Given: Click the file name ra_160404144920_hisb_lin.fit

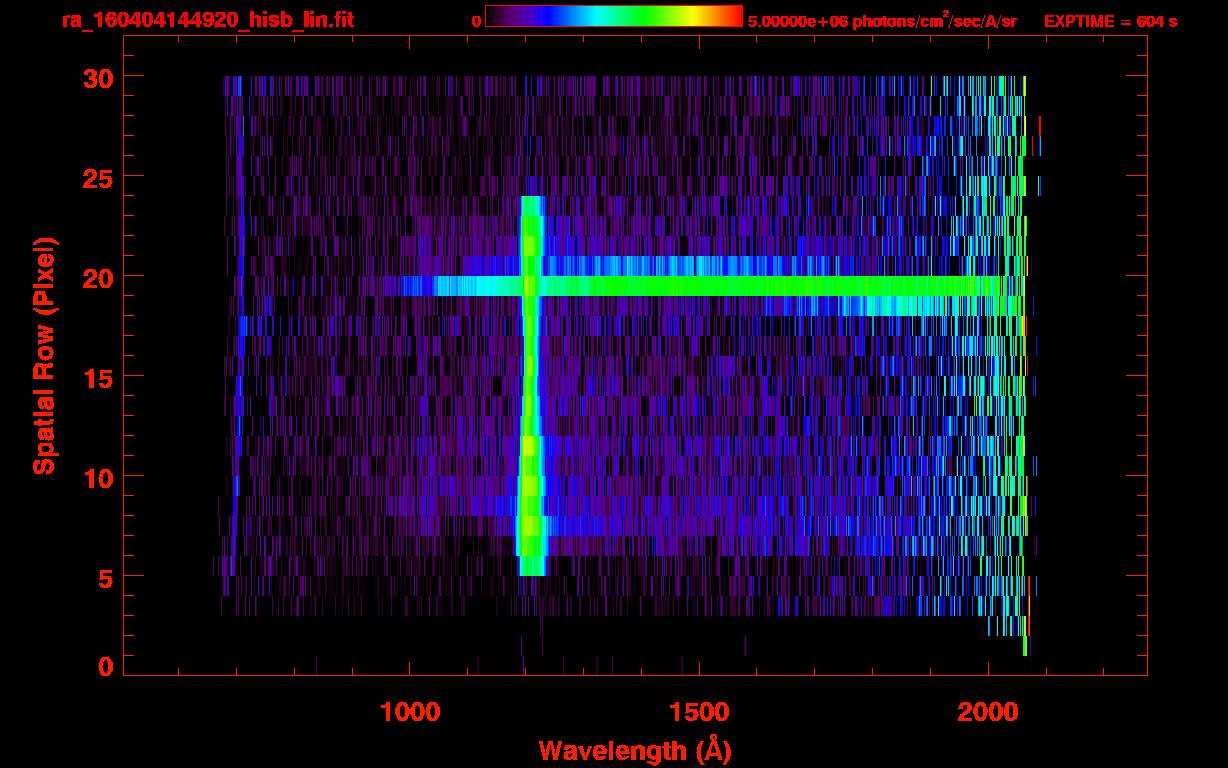Looking at the screenshot, I should click(x=207, y=19).
